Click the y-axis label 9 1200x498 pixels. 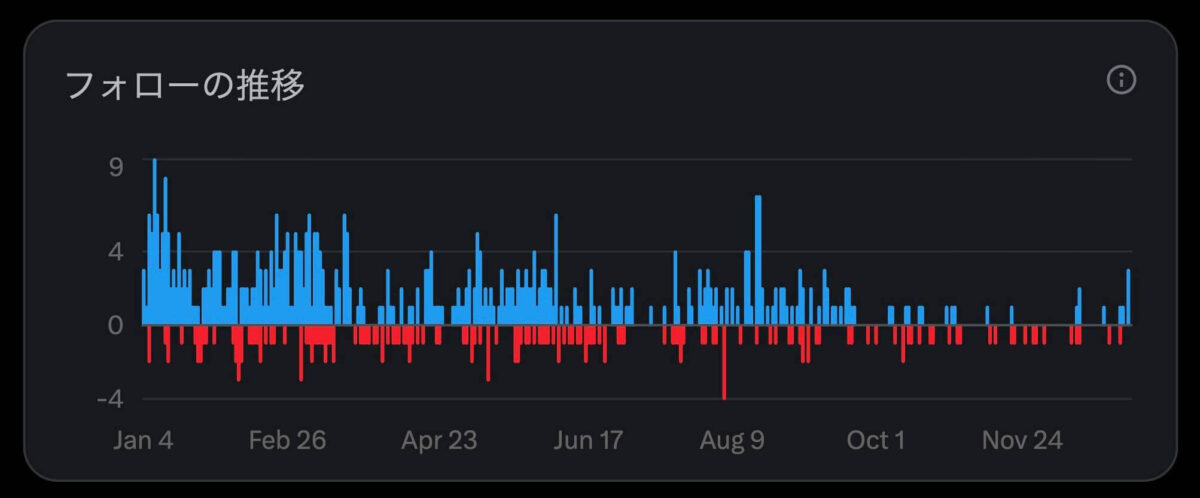(116, 167)
